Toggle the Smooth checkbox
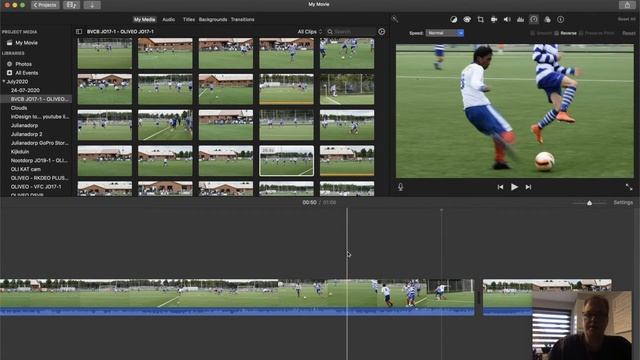This screenshot has height=360, width=640. [532, 33]
